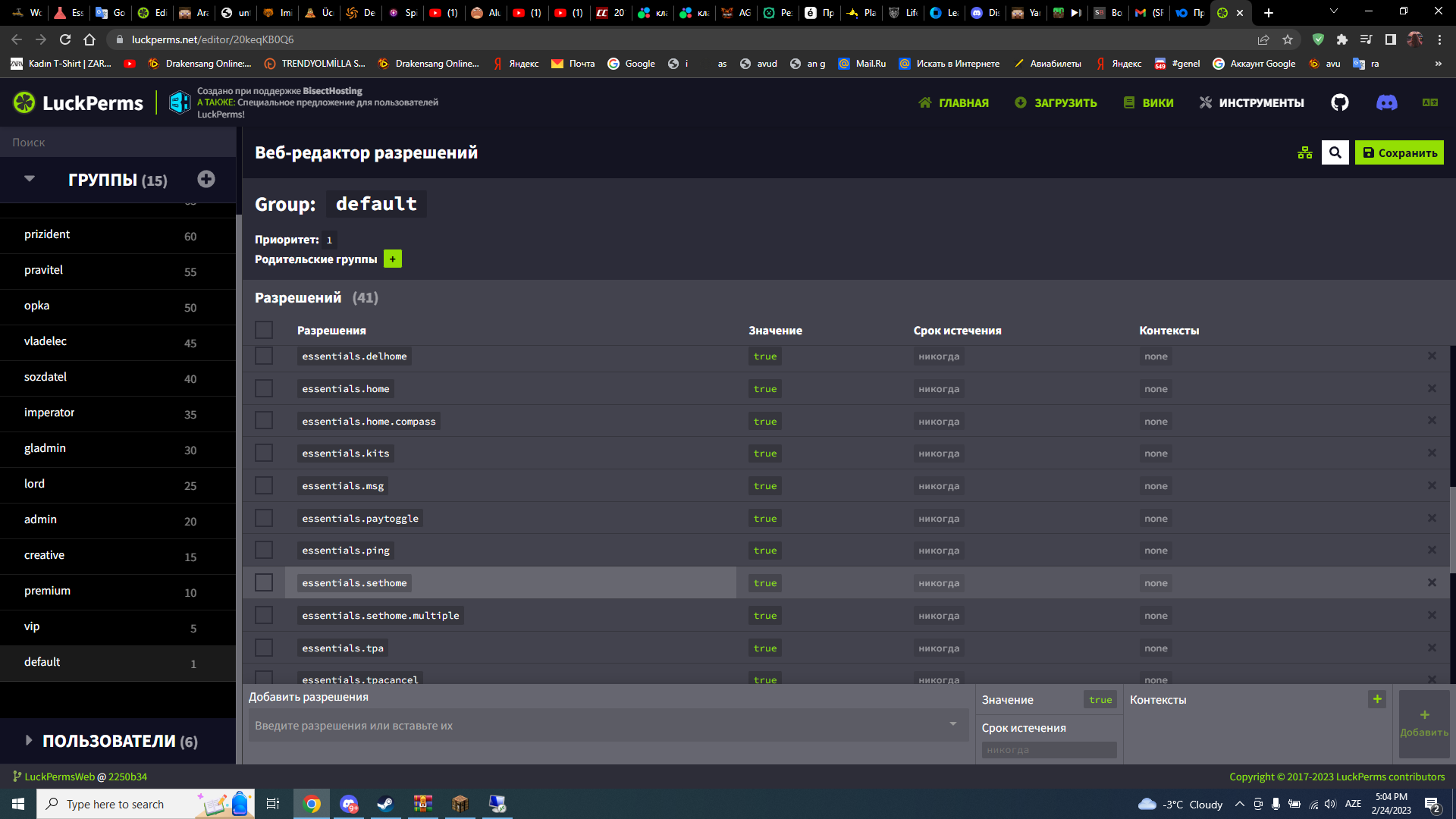The height and width of the screenshot is (819, 1456).
Task: Open the Google bookmark
Action: (631, 64)
